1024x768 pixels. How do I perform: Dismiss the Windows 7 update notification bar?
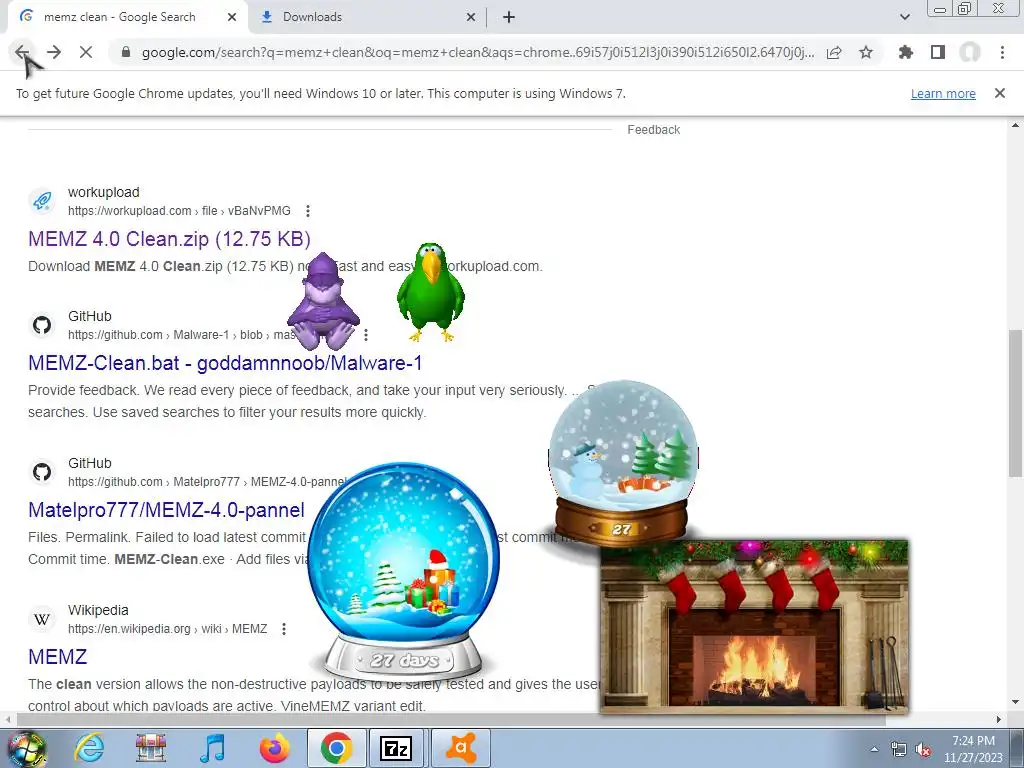[1000, 93]
